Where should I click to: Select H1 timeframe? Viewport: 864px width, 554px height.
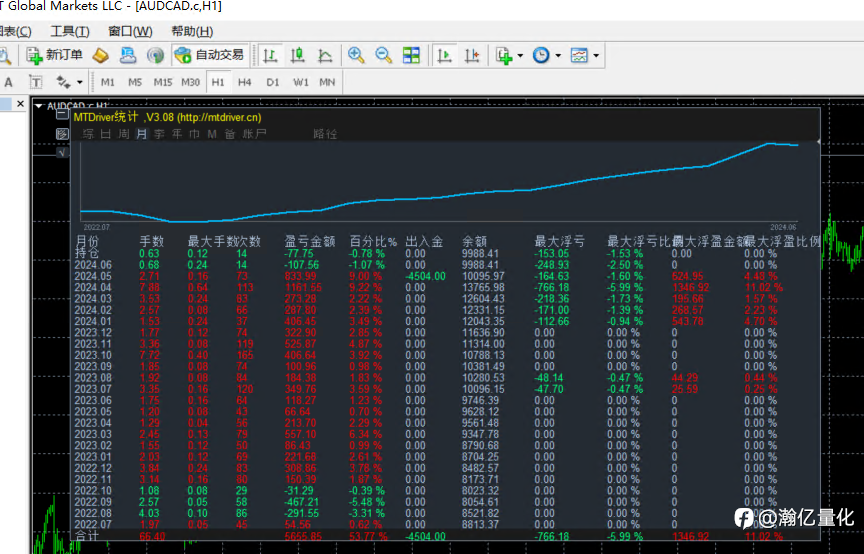pyautogui.click(x=218, y=82)
